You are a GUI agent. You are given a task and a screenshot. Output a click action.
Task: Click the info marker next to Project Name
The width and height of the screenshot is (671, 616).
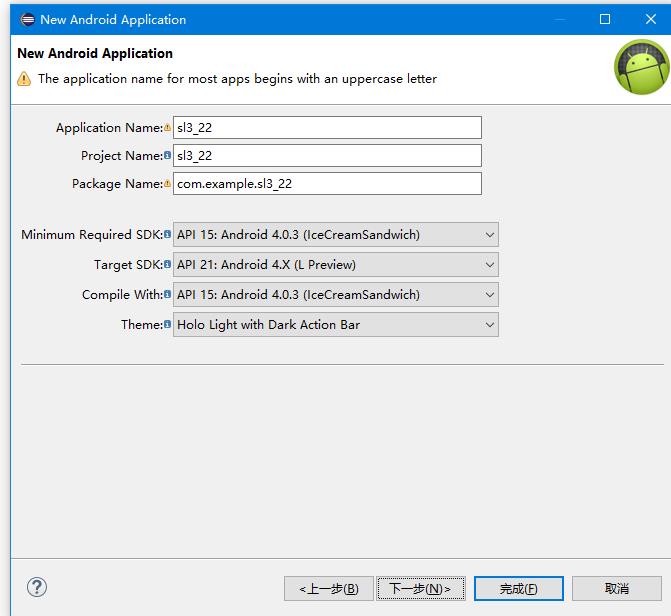(167, 155)
